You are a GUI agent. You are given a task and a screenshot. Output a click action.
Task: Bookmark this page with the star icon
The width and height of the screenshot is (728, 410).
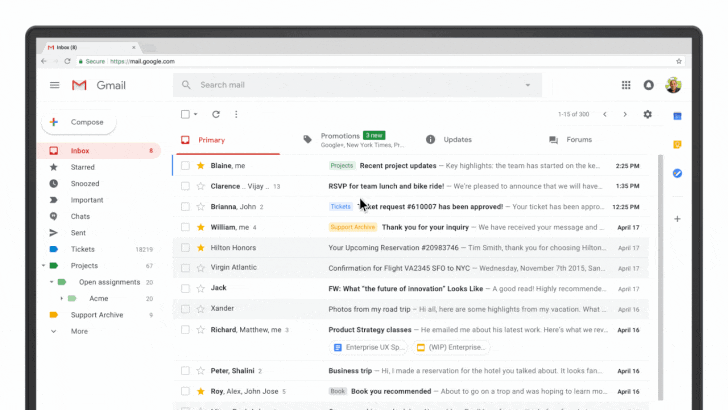pos(679,61)
